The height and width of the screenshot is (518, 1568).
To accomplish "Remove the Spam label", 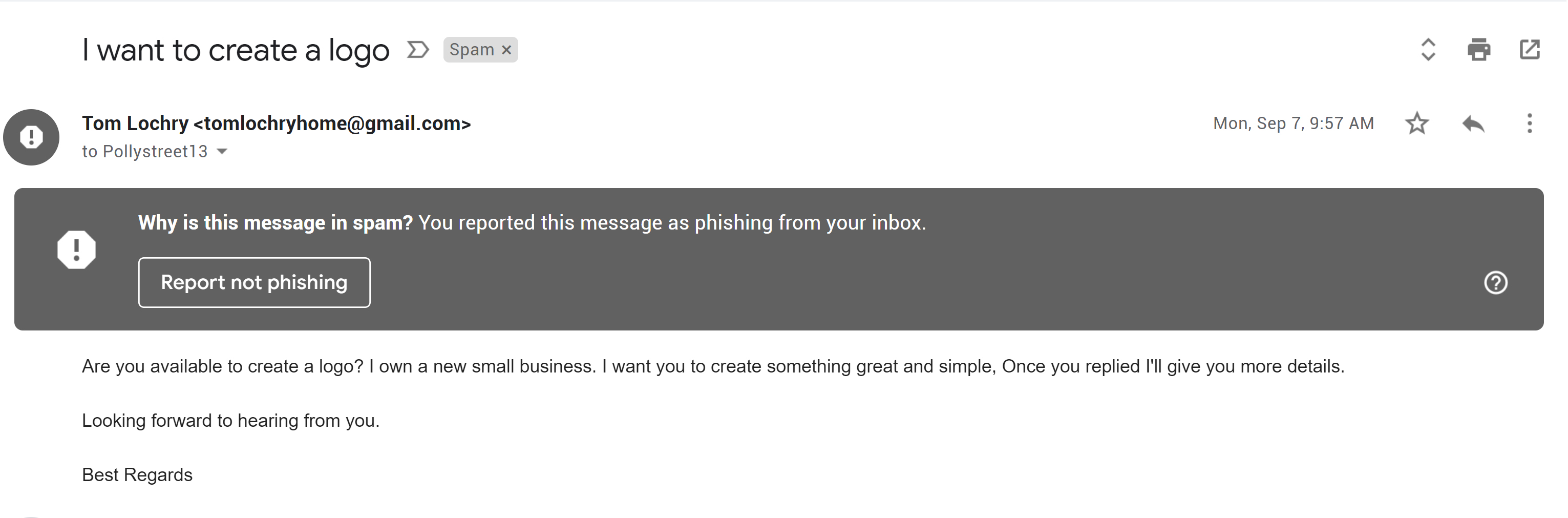I will click(506, 50).
